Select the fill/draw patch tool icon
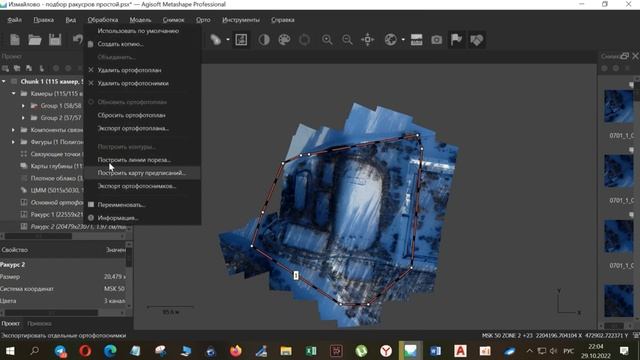 (x=215, y=40)
